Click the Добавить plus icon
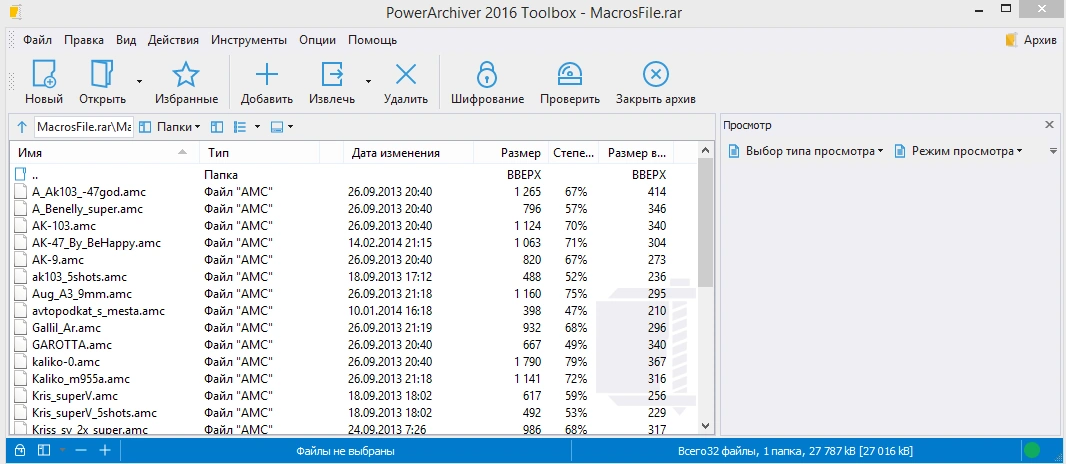The height and width of the screenshot is (464, 1066). 266,73
